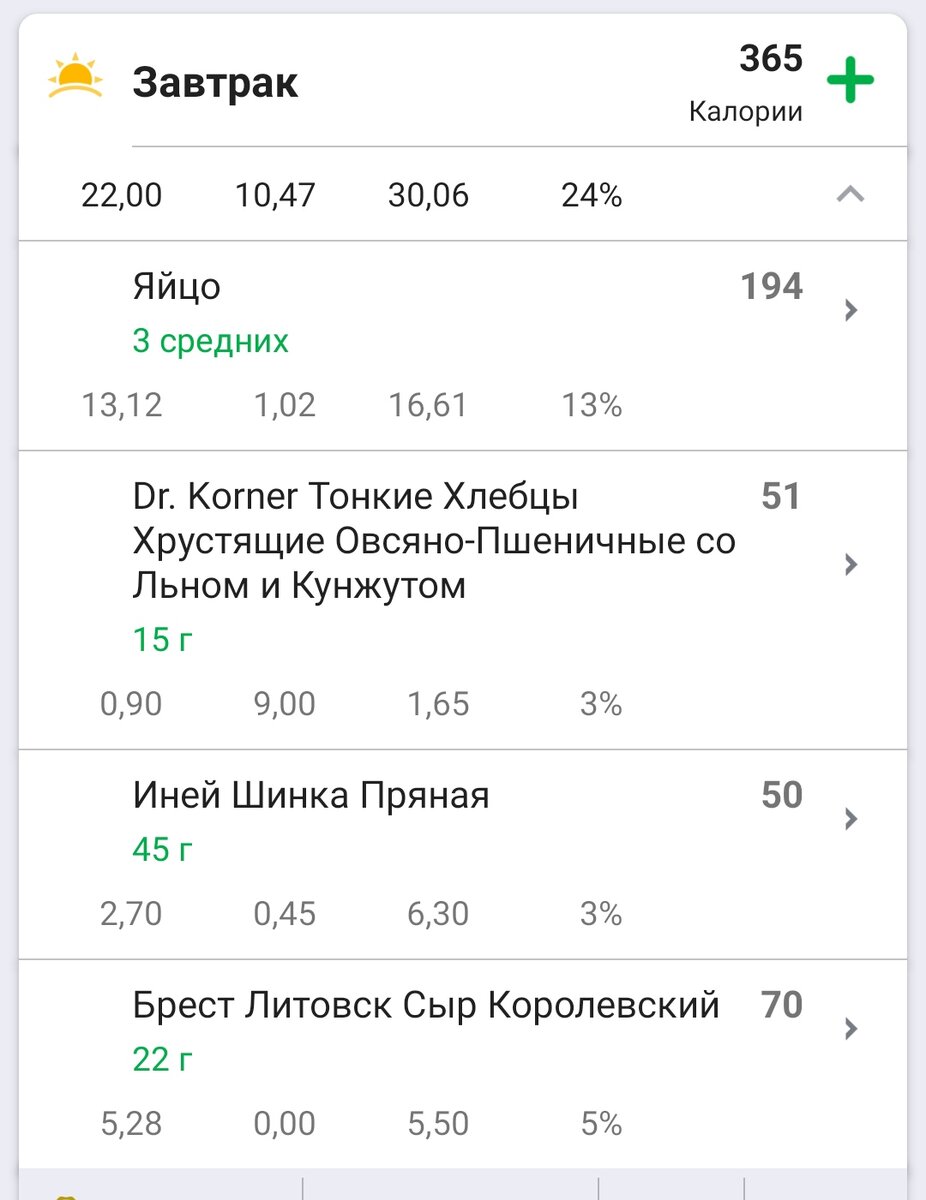This screenshot has width=926, height=1200.
Task: Tap the 24% daily value summary
Action: 592,195
